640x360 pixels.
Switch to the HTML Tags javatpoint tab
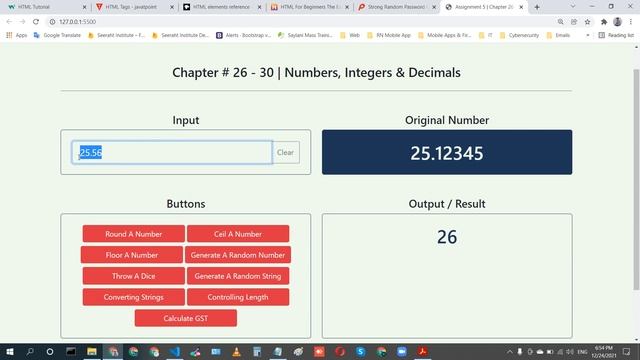click(134, 7)
